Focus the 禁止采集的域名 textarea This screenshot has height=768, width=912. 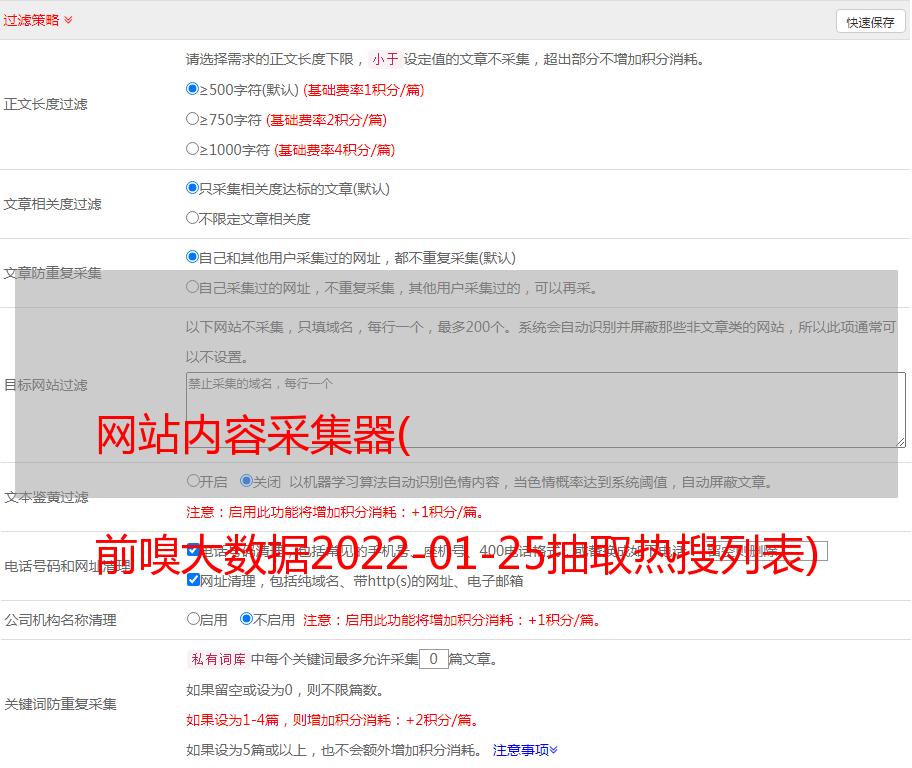(x=546, y=410)
